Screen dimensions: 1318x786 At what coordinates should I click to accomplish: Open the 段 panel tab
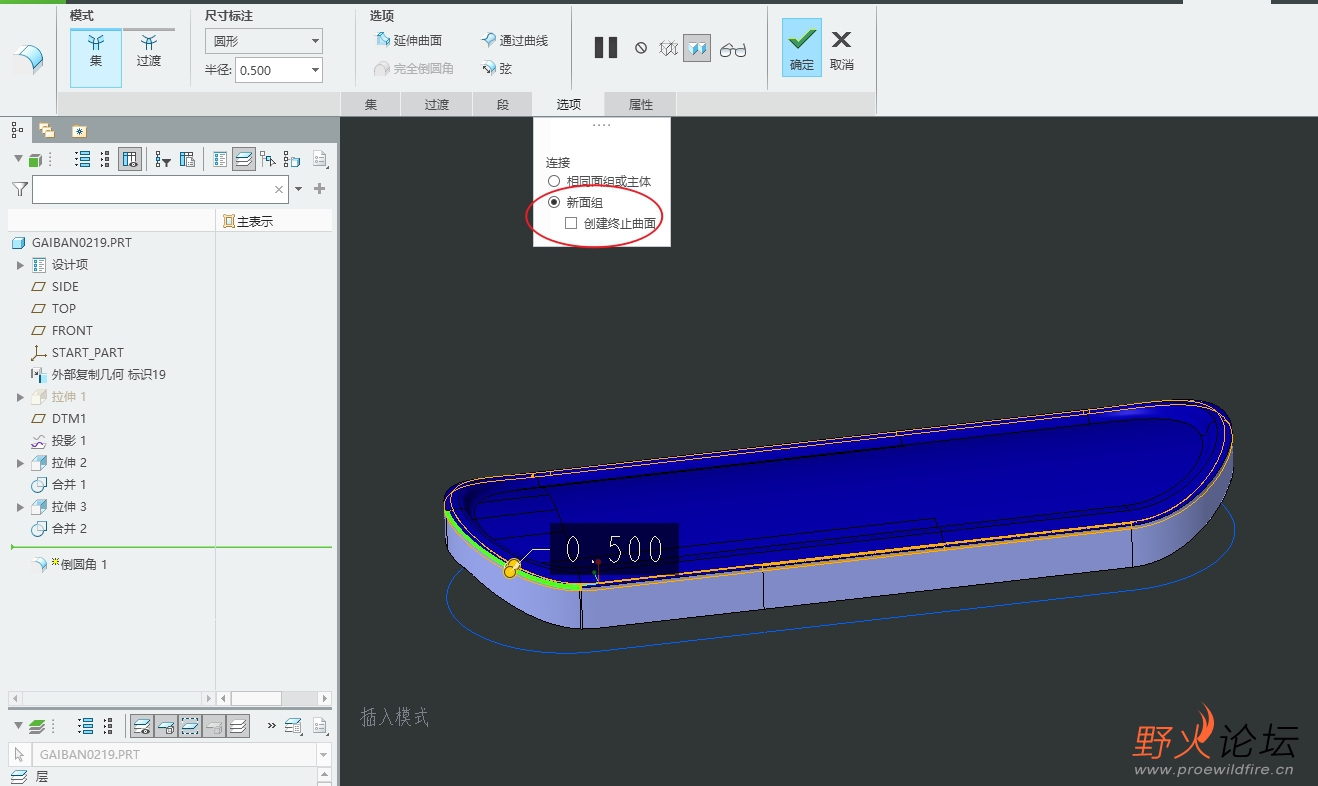(503, 104)
